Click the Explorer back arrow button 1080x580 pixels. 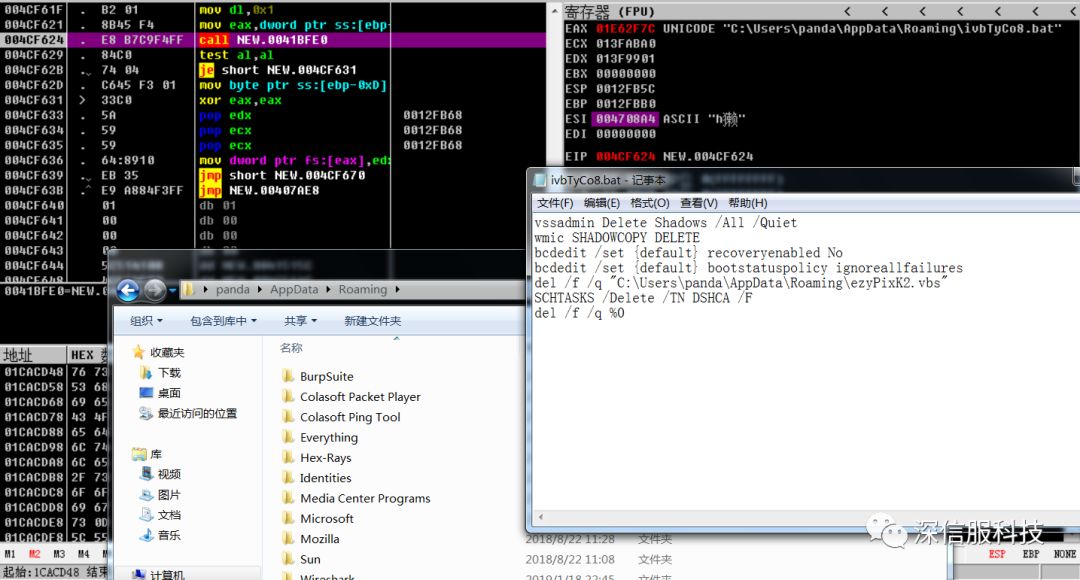[127, 290]
